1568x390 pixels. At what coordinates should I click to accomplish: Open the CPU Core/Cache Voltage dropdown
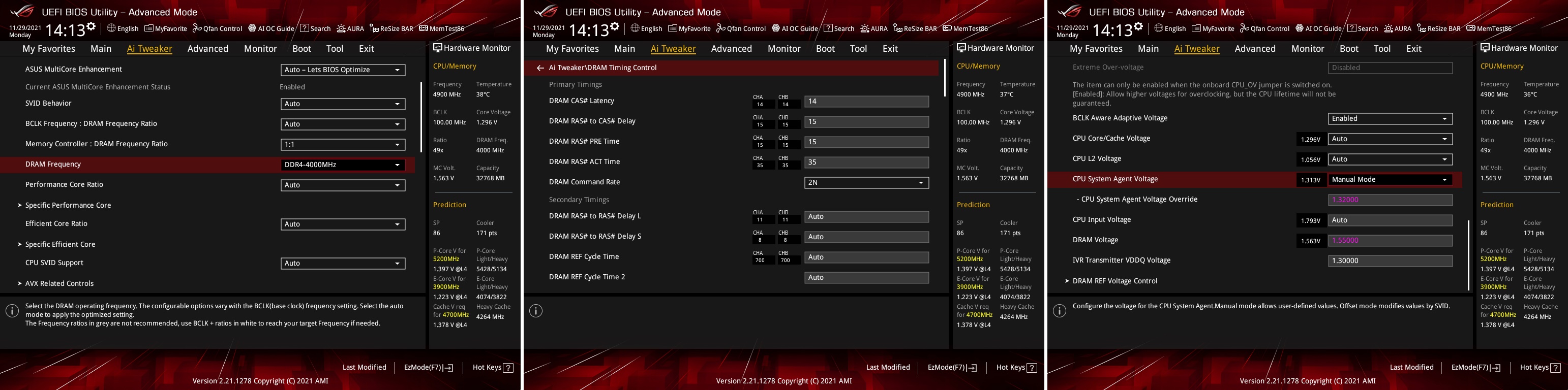tap(1390, 139)
